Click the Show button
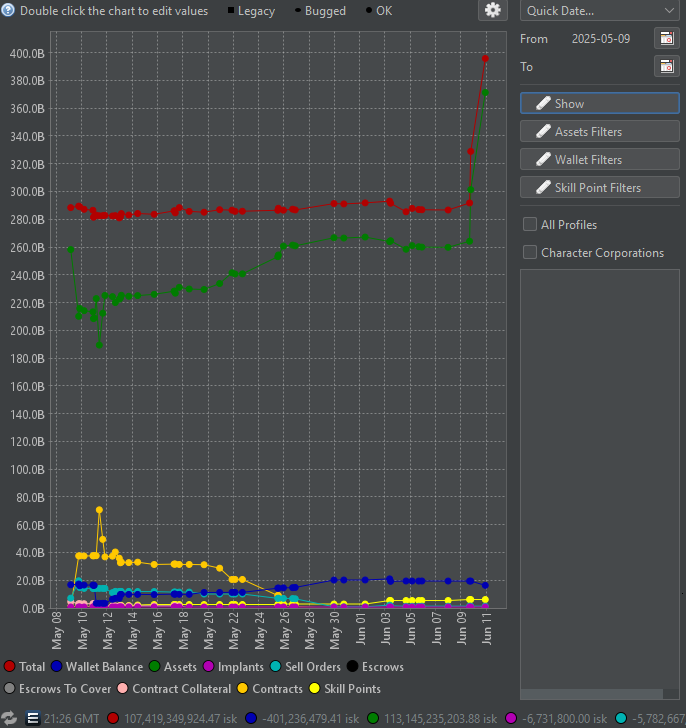686x728 pixels. point(600,104)
